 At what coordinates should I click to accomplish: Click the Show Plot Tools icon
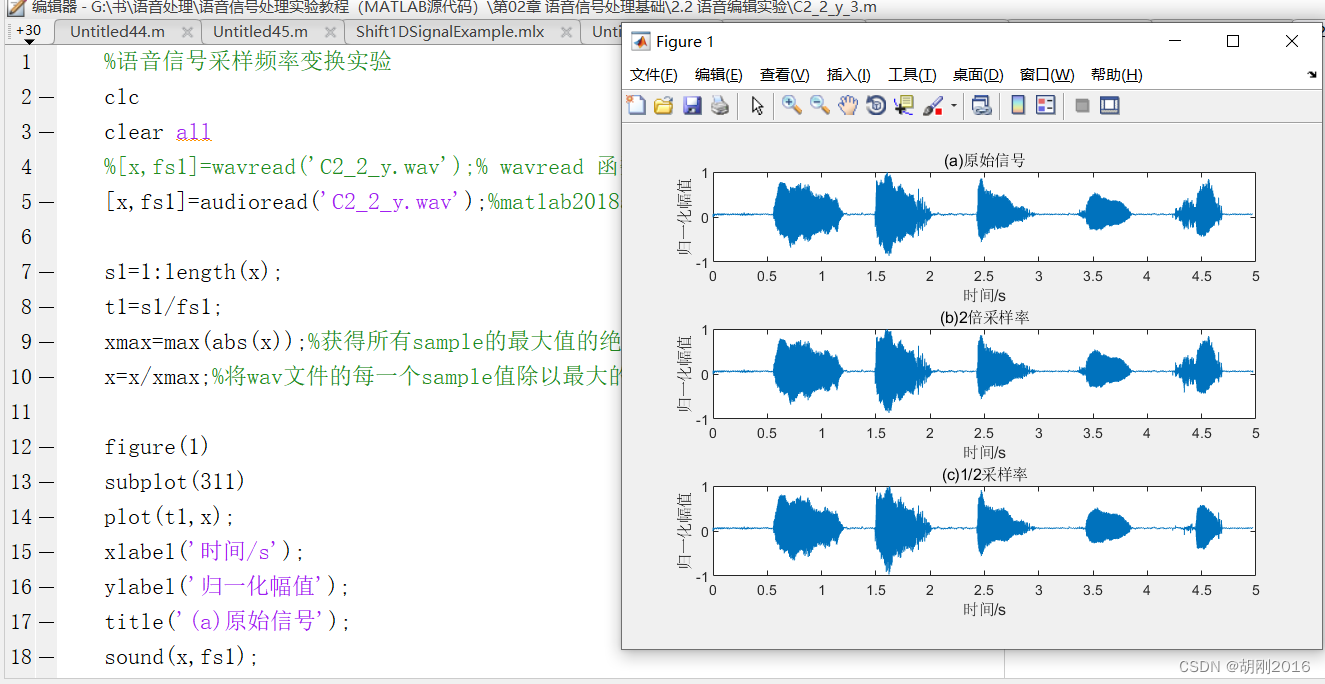1109,105
